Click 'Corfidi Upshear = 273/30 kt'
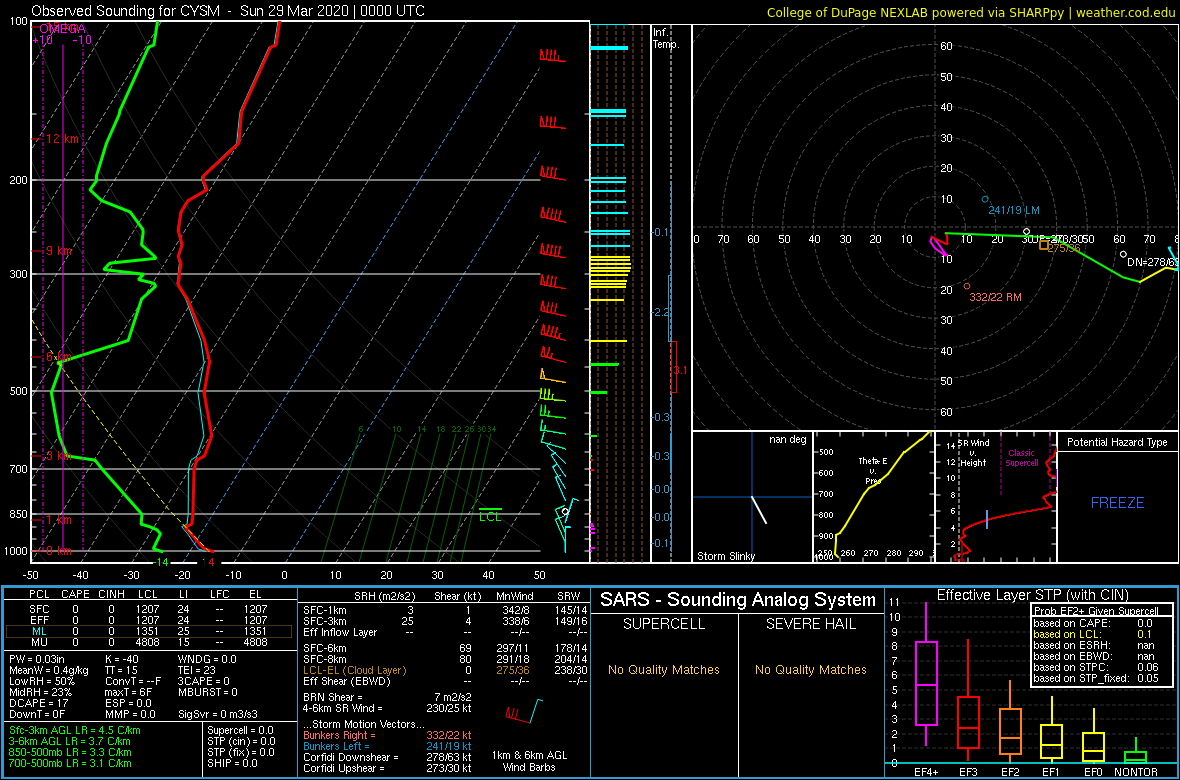Screen dimensions: 1180x780 click(x=387, y=768)
